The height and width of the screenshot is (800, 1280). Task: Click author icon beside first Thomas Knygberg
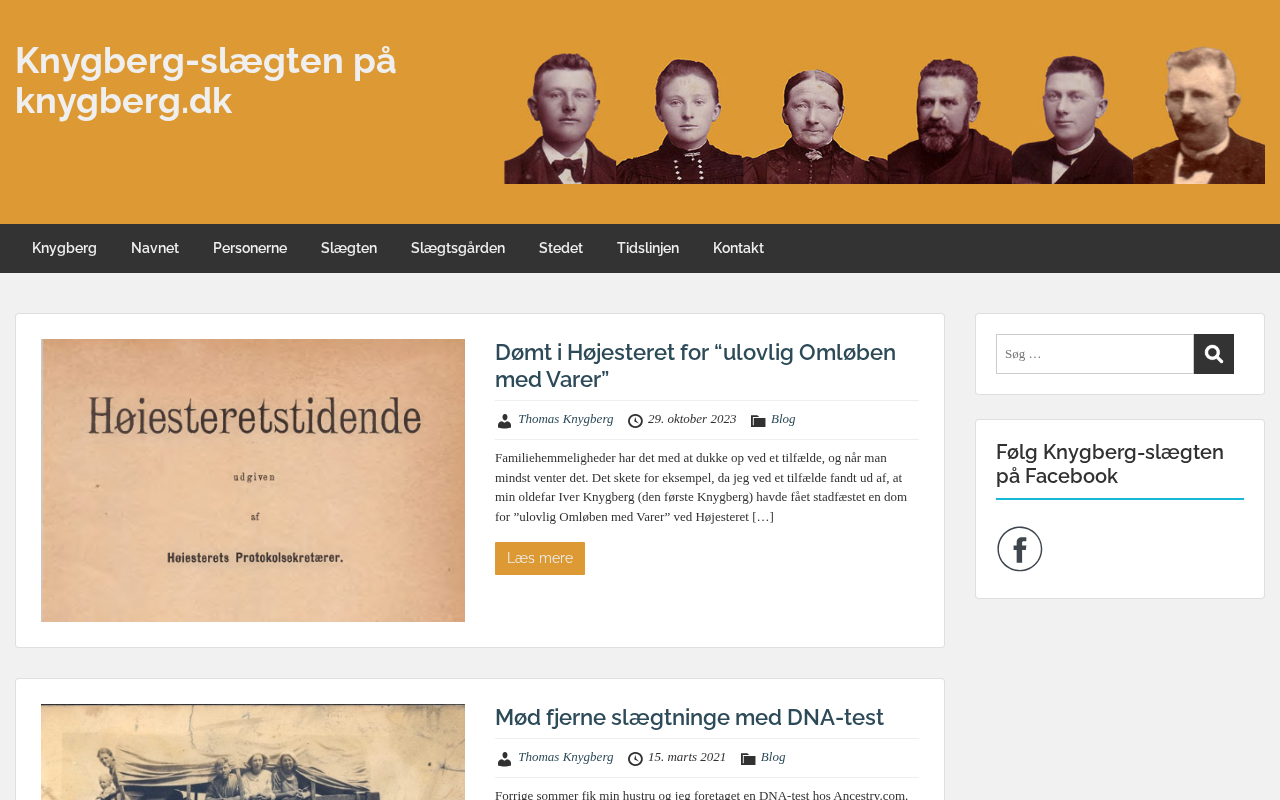504,421
